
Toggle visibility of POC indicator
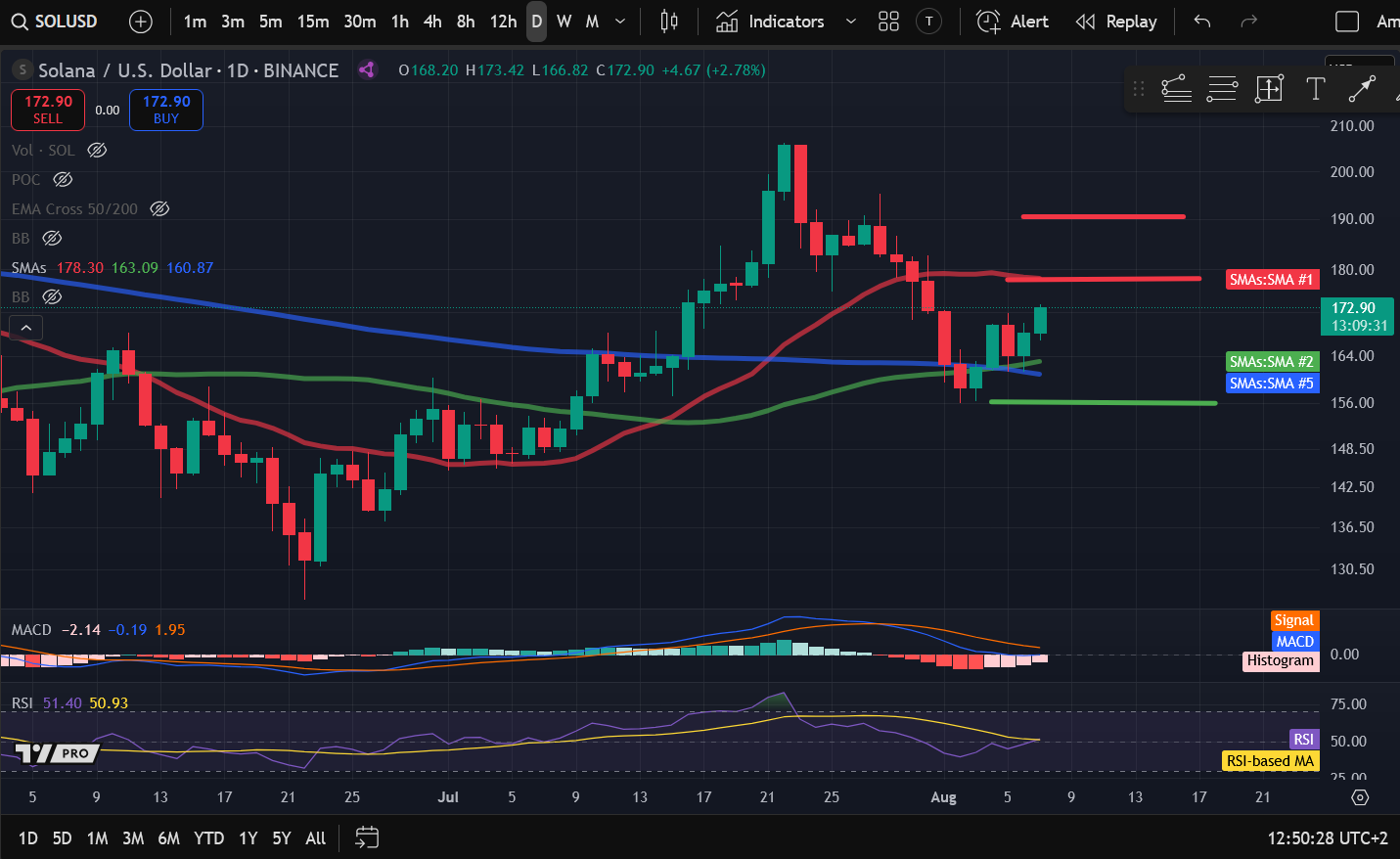point(63,179)
